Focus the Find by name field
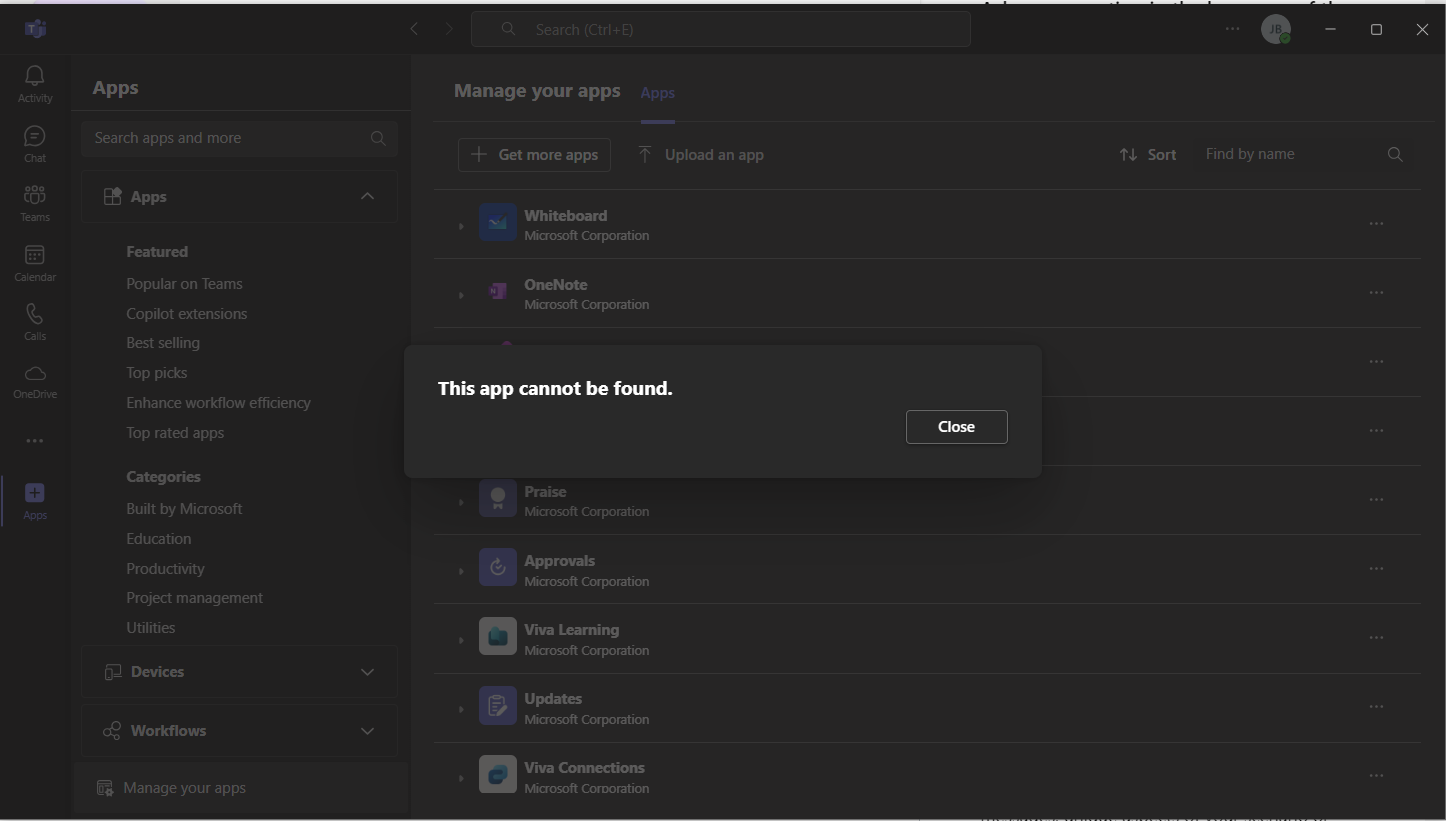Image resolution: width=1446 pixels, height=821 pixels. tap(1305, 154)
